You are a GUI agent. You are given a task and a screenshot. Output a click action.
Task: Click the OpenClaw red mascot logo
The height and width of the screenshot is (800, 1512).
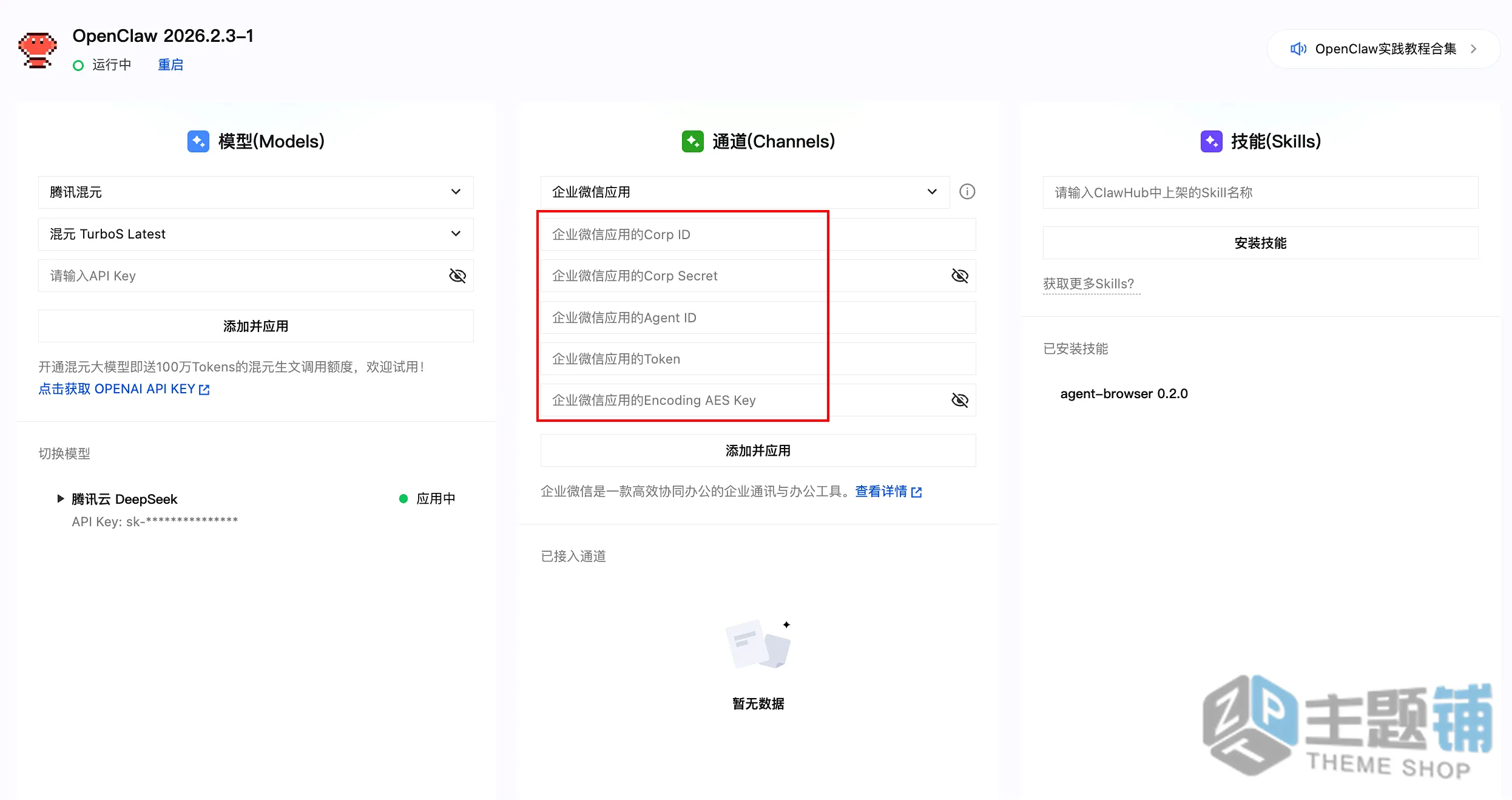[x=38, y=50]
